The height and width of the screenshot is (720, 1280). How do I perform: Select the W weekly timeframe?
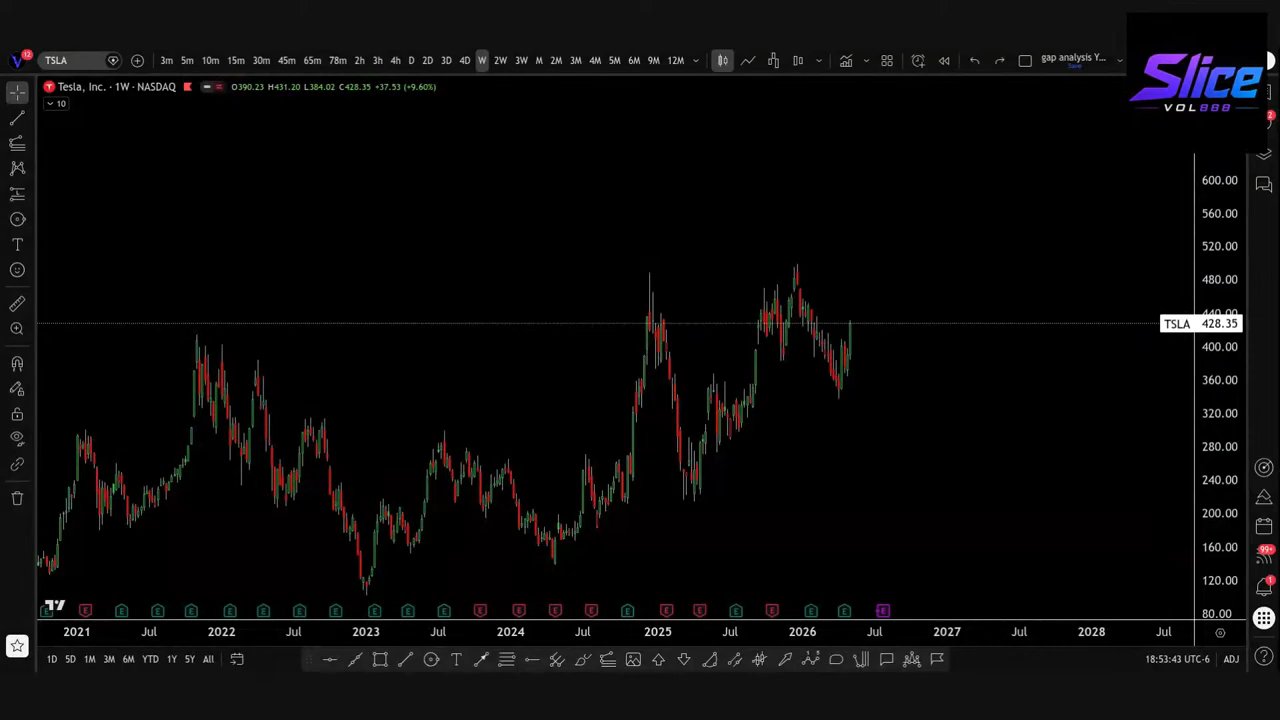[x=482, y=61]
